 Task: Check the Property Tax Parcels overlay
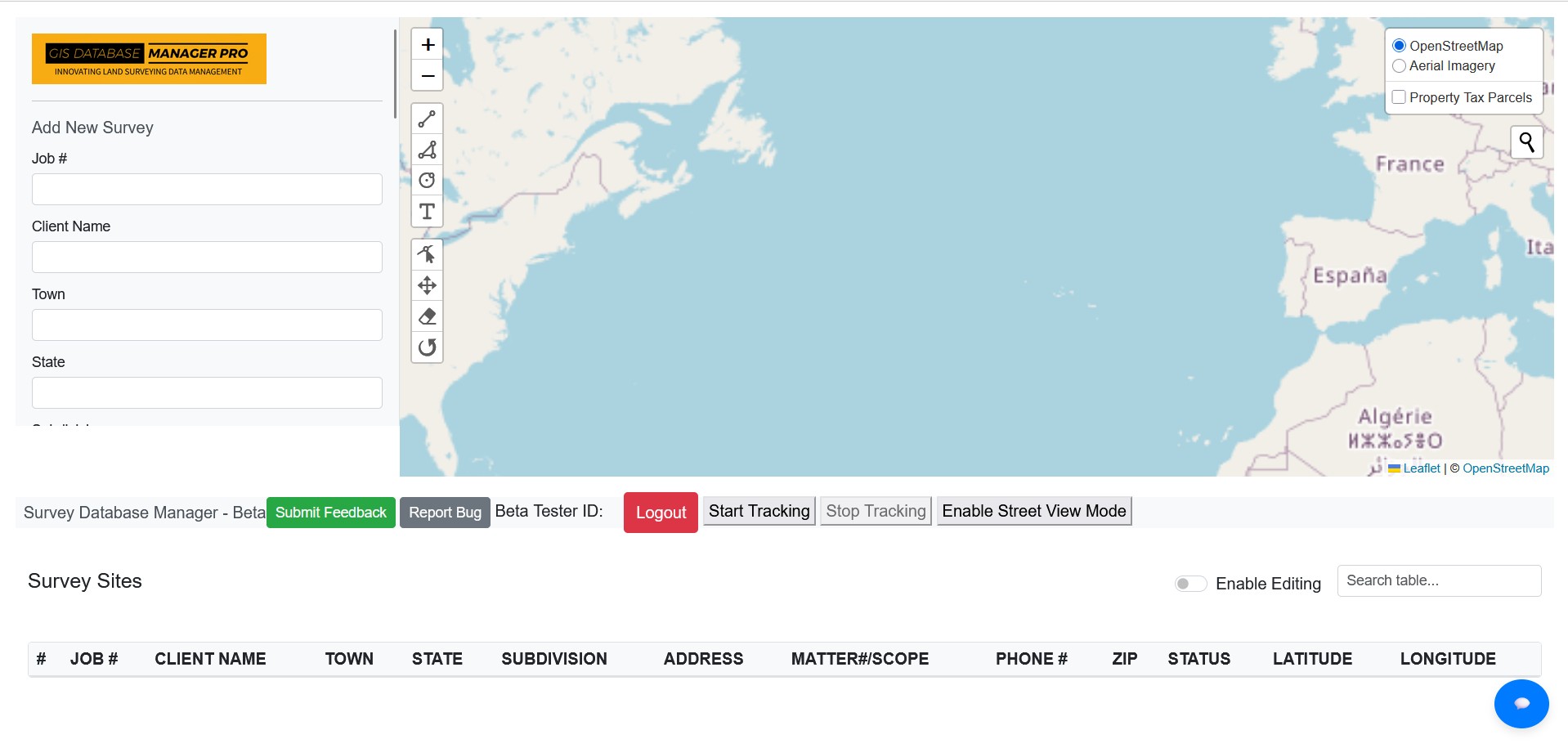click(1399, 97)
